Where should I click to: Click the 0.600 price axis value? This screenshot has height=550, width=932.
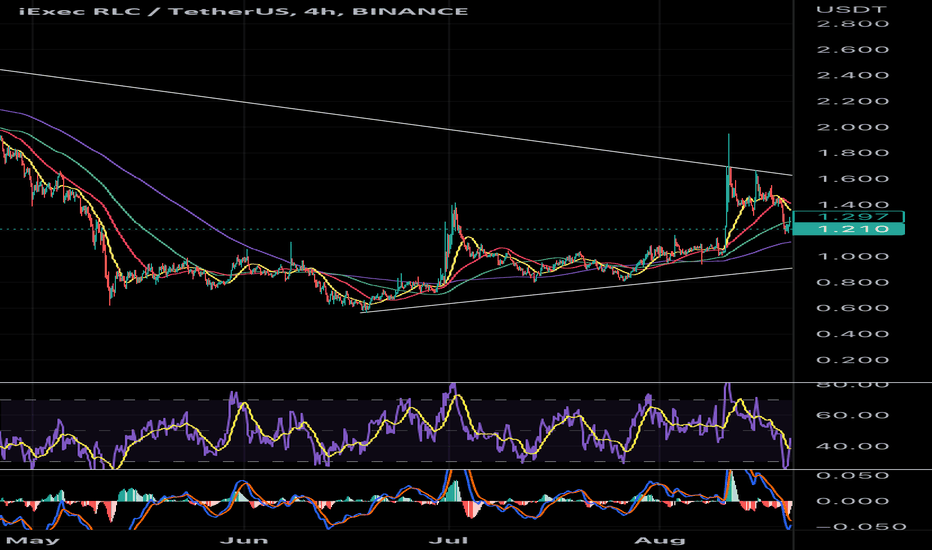(x=852, y=308)
